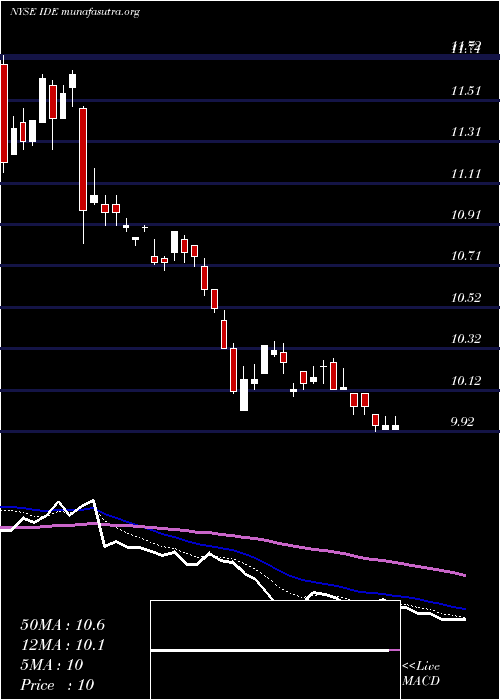Click the 50MA : 10.6 reading
The image size is (500, 700).
coord(62,625)
